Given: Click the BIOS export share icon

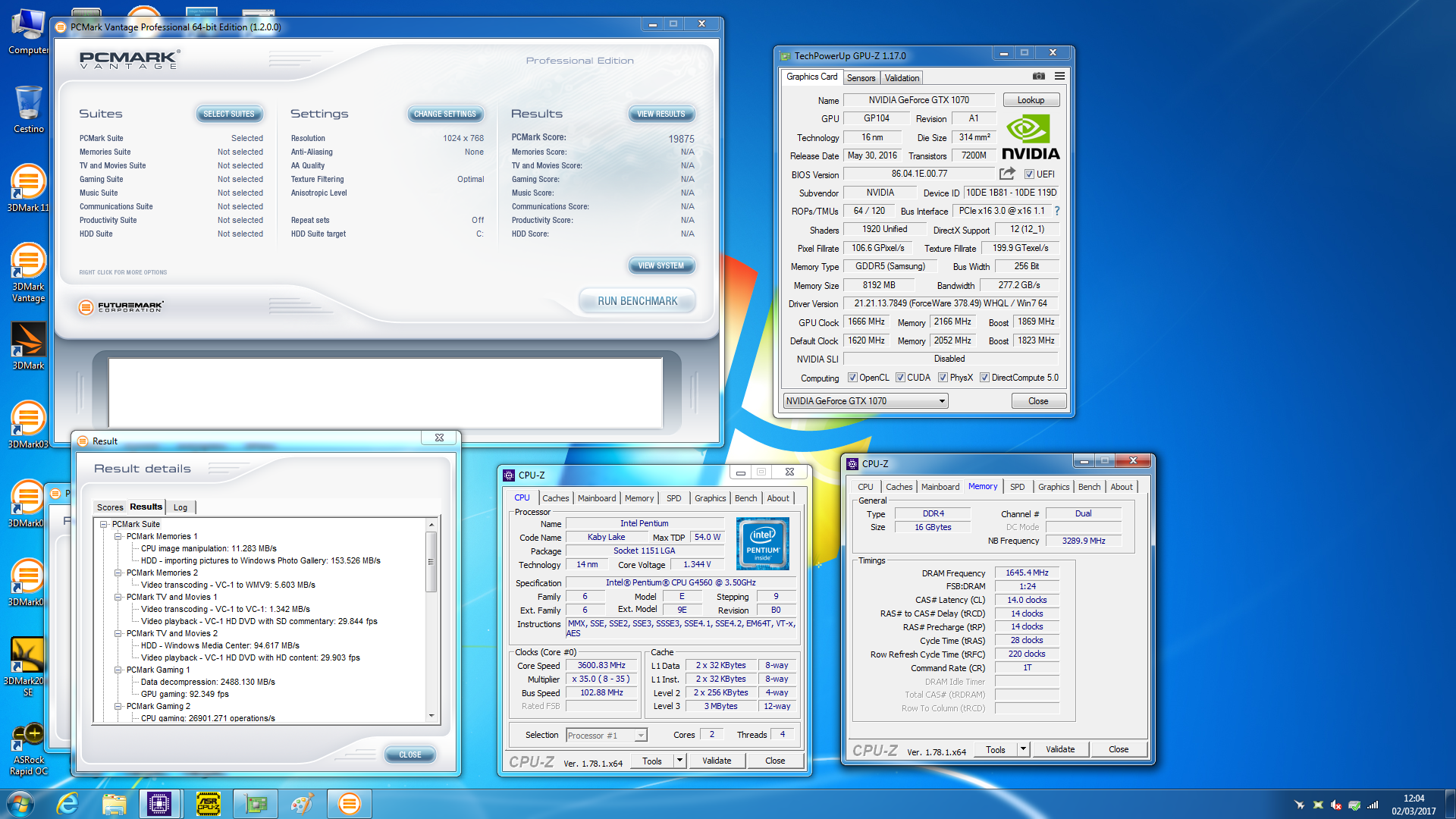Looking at the screenshot, I should point(1007,174).
